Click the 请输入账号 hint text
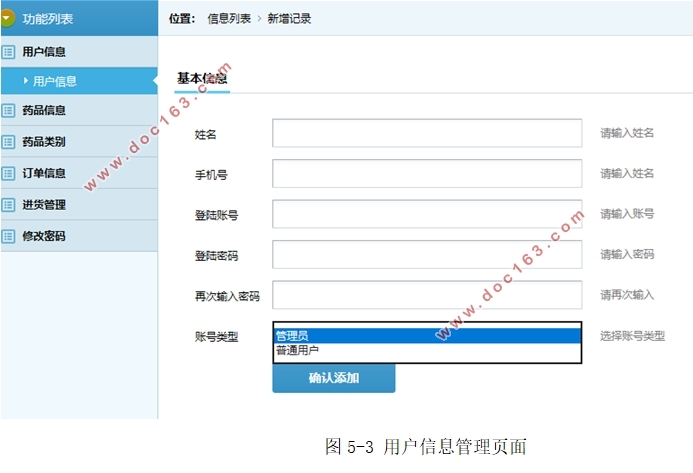The height and width of the screenshot is (473, 693). [x=627, y=214]
